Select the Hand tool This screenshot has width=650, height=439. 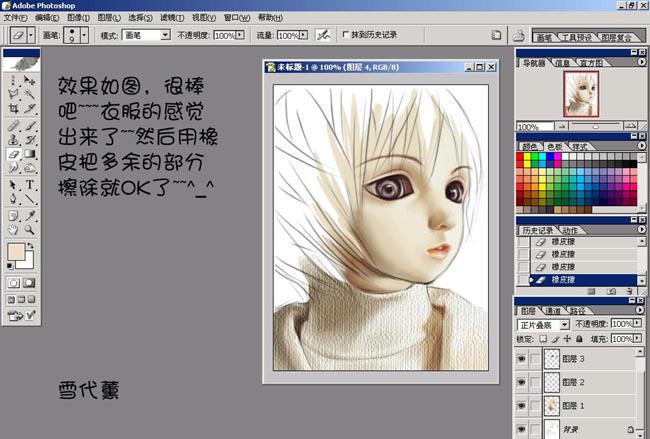tap(13, 229)
